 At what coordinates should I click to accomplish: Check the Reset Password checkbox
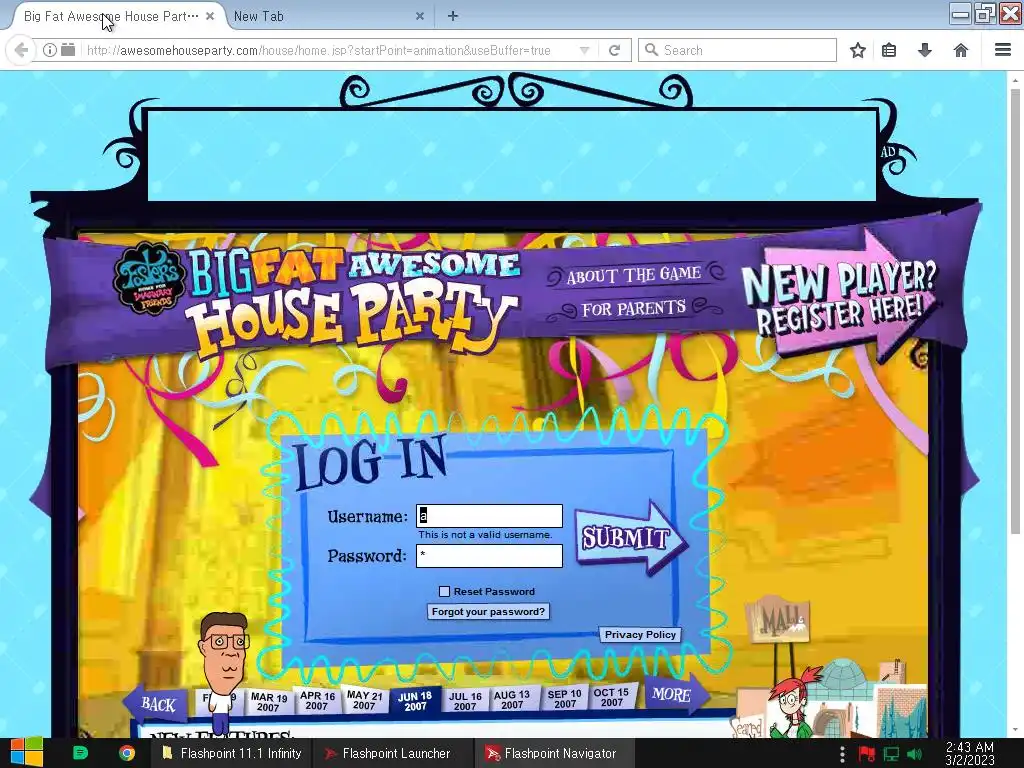click(445, 591)
